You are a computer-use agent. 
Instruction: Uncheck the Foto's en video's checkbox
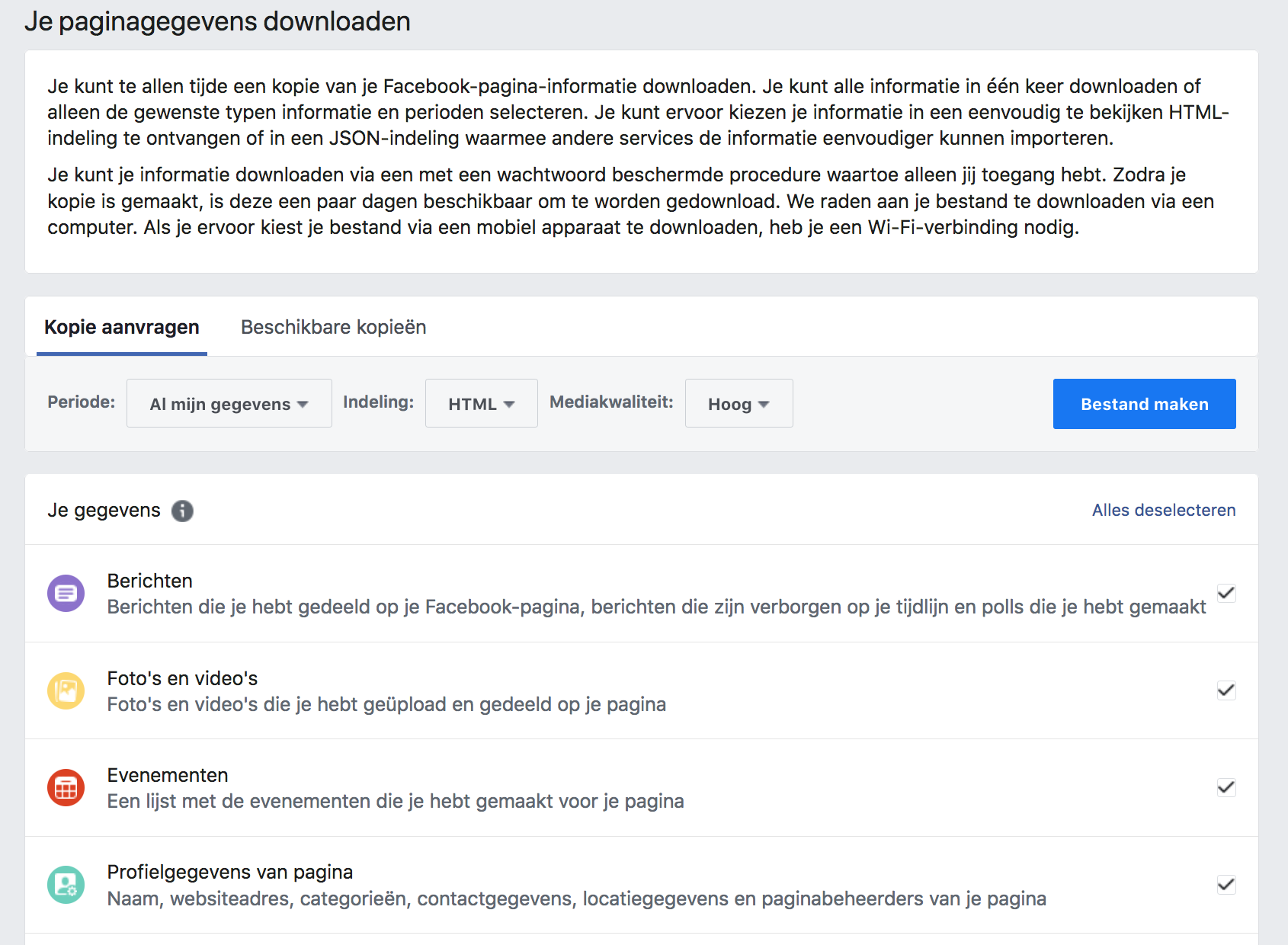1226,690
